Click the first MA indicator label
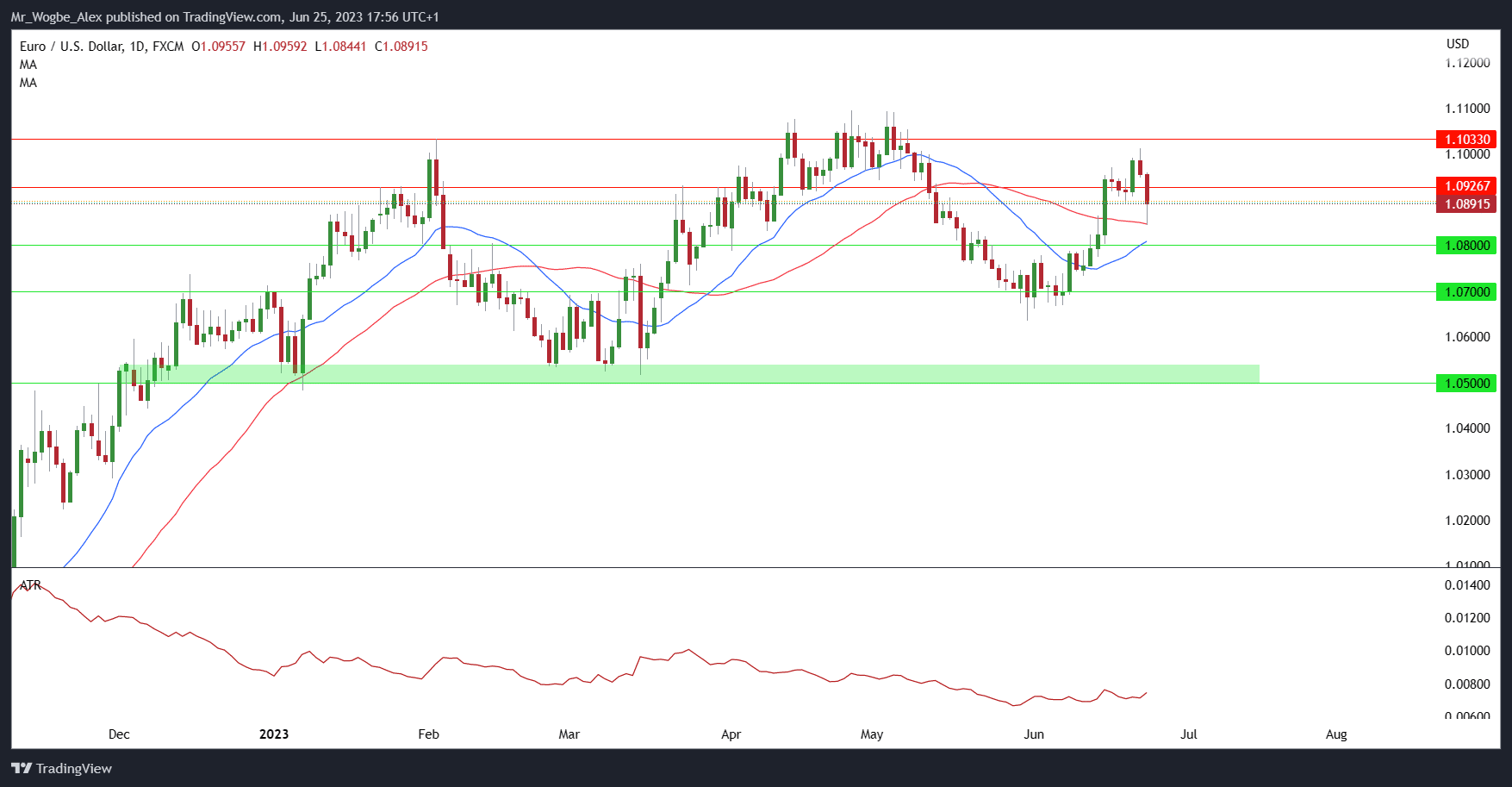 click(x=28, y=65)
